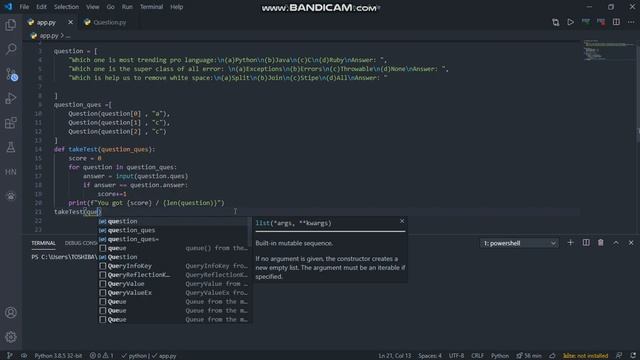The image size is (640, 360).
Task: Select the DEBUG CONSOLE panel tab
Action: point(81,243)
